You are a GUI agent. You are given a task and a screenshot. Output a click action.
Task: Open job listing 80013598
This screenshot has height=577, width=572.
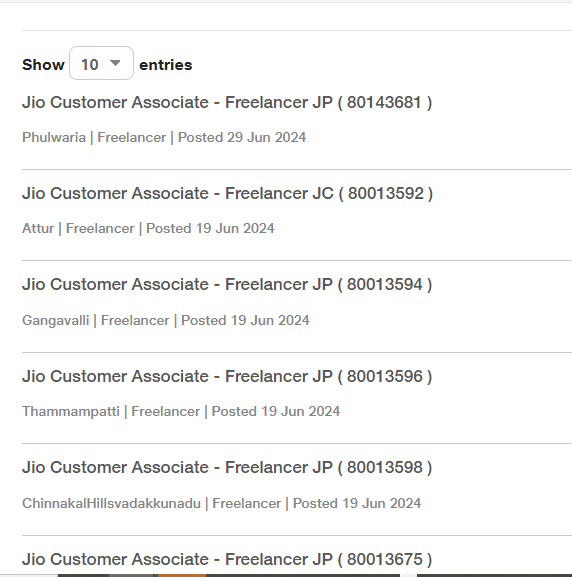tap(227, 467)
